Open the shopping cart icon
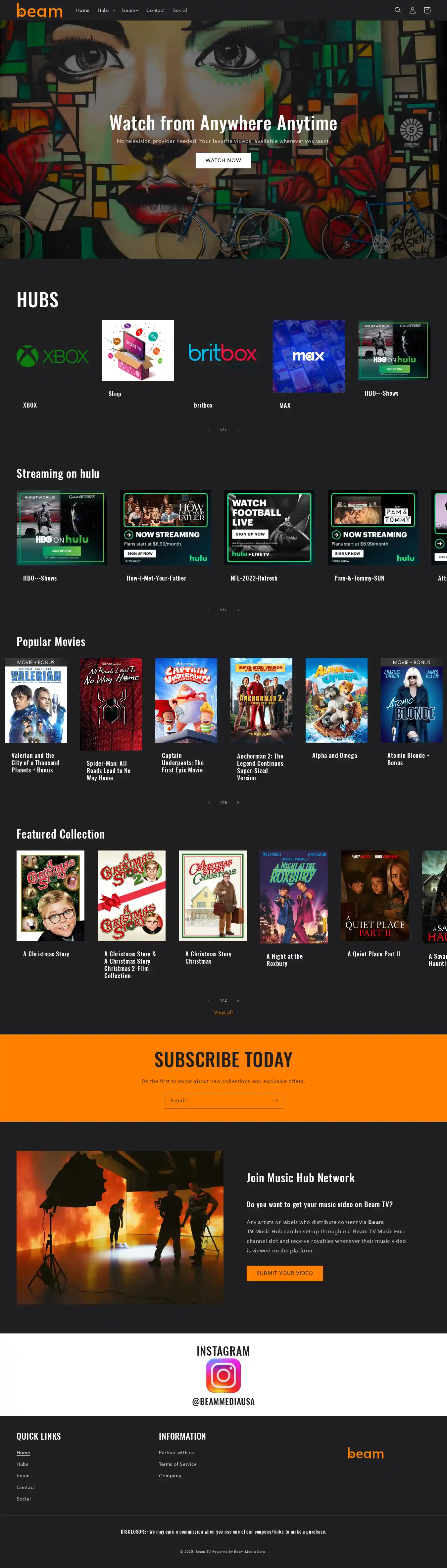The image size is (447, 1568). (x=427, y=10)
